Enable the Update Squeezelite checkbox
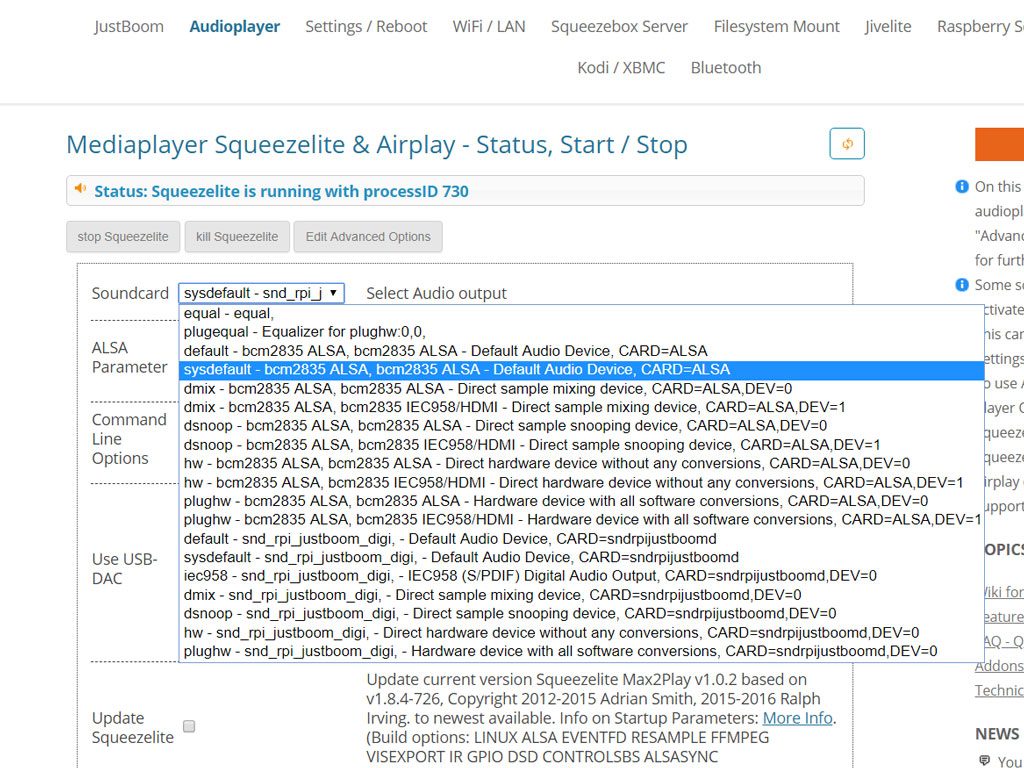 click(x=189, y=727)
